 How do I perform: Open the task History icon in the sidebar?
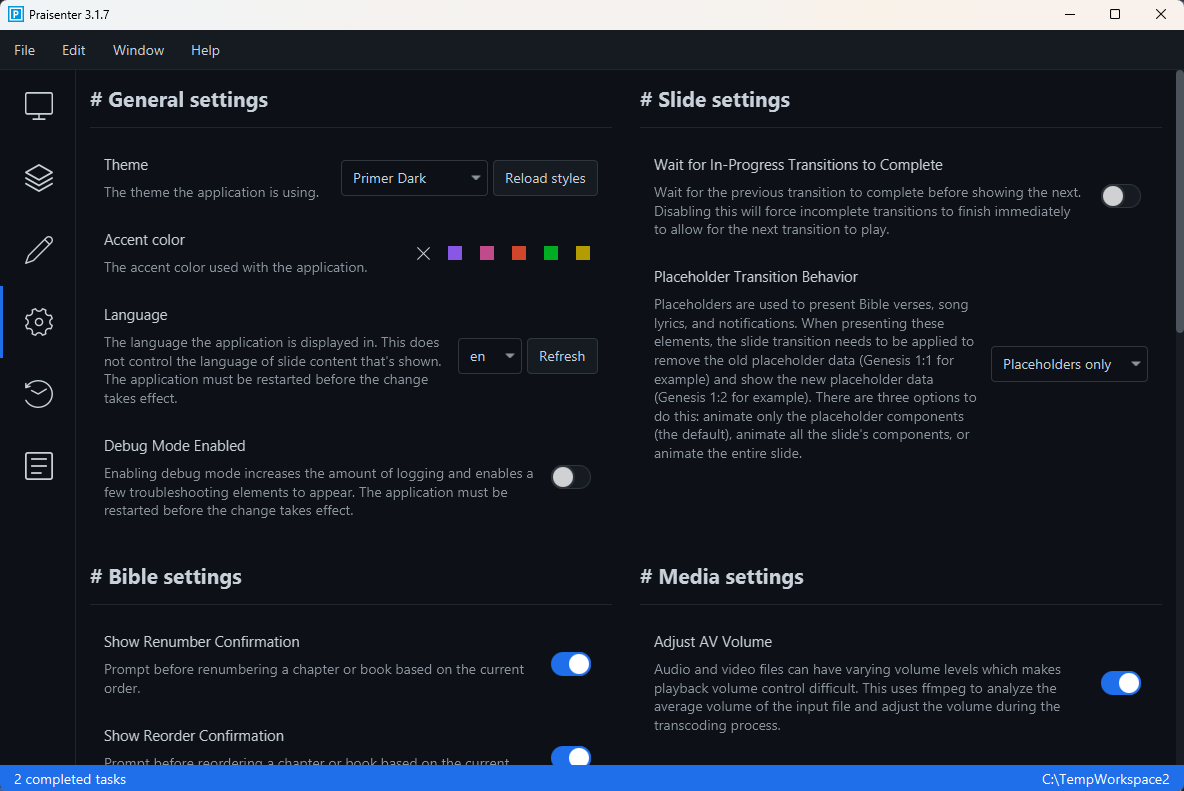38,394
